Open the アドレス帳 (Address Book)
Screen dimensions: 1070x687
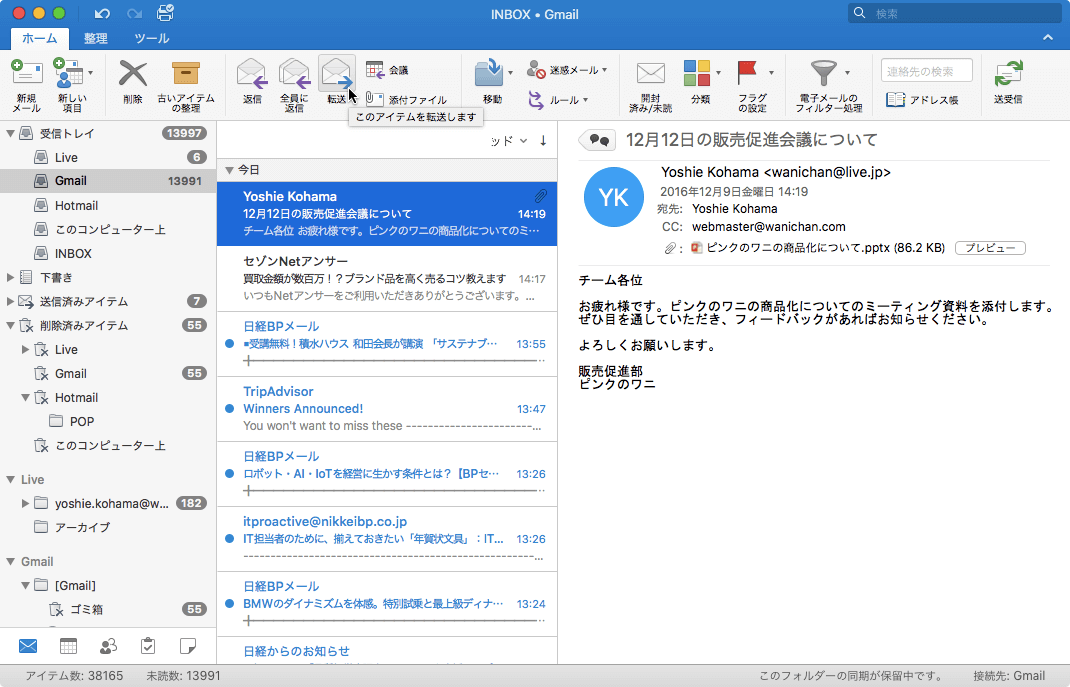pyautogui.click(x=922, y=100)
